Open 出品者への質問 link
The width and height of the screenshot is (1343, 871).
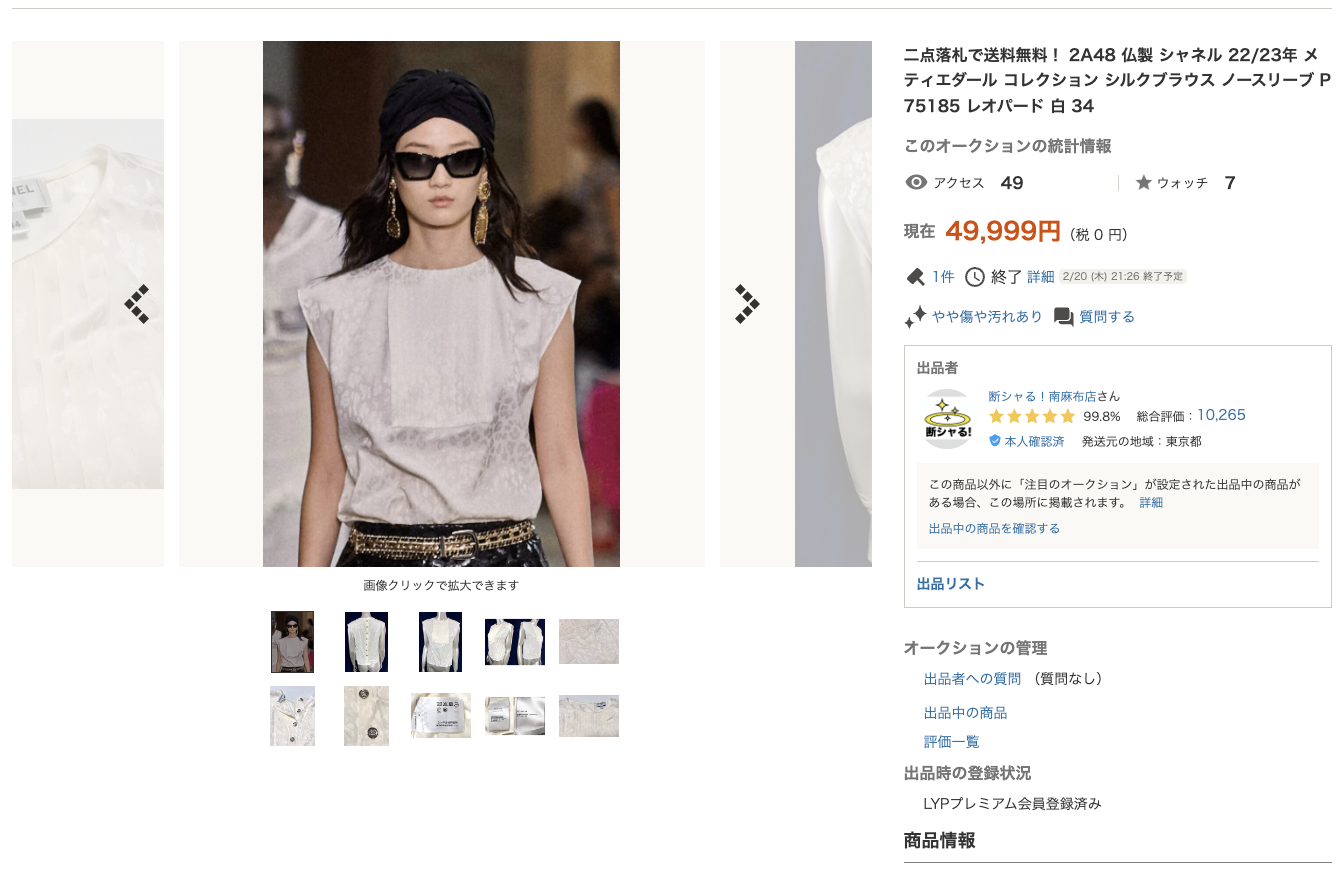[x=972, y=679]
